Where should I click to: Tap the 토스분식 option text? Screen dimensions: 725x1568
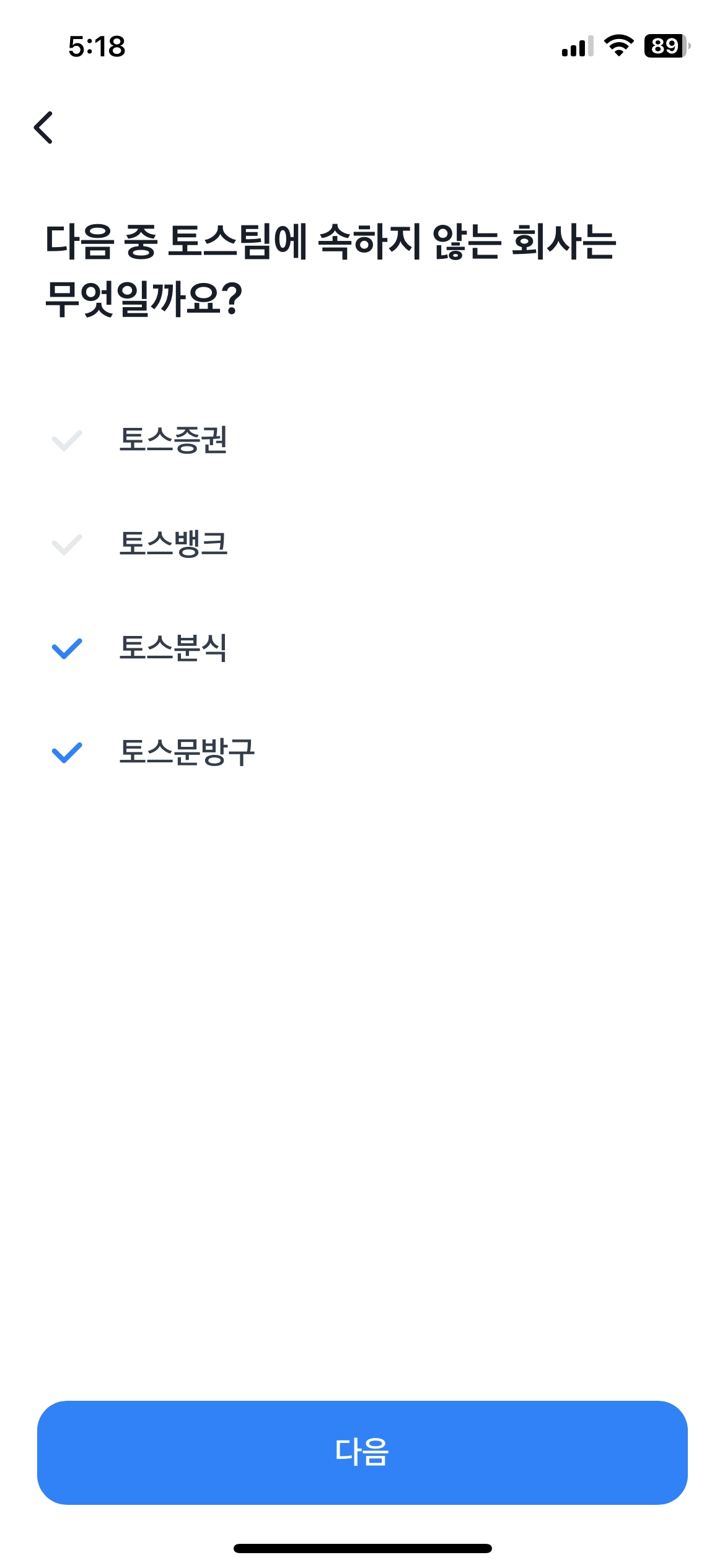[173, 648]
